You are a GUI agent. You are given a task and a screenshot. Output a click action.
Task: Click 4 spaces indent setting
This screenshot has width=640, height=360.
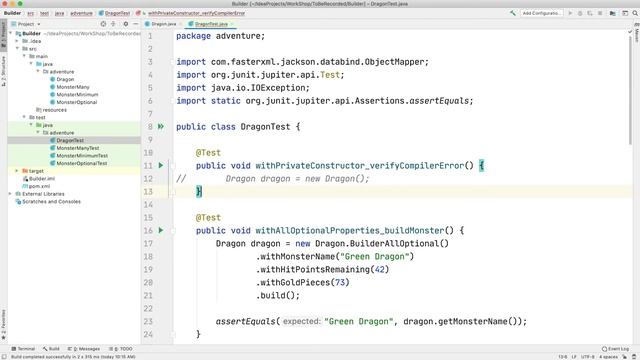[608, 357]
